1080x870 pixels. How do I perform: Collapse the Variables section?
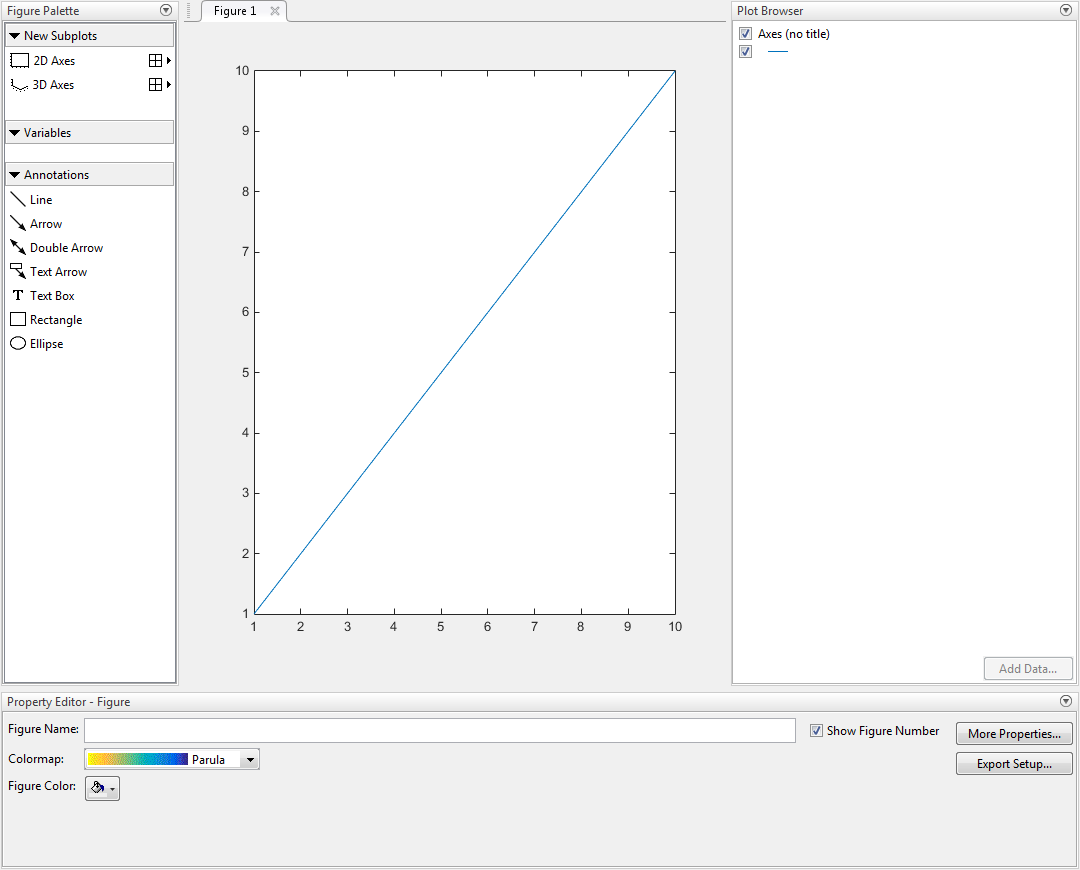pos(14,133)
